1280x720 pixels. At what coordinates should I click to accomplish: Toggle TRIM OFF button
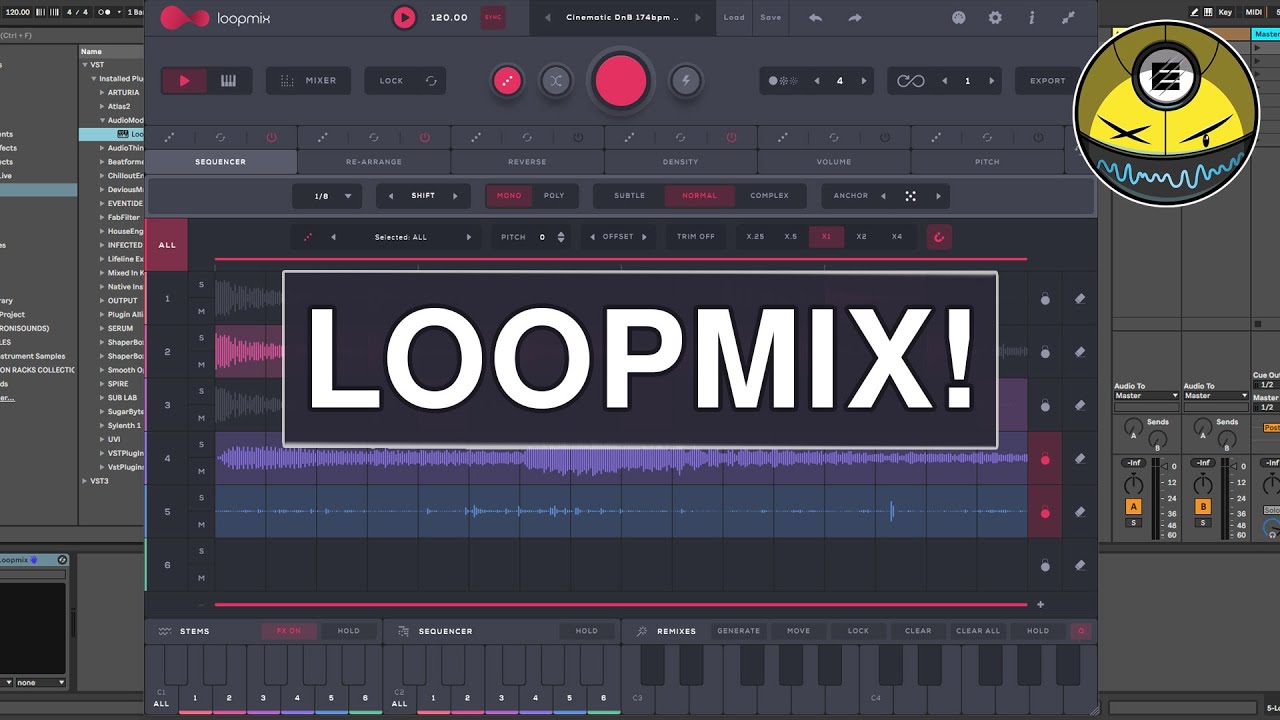pos(696,237)
